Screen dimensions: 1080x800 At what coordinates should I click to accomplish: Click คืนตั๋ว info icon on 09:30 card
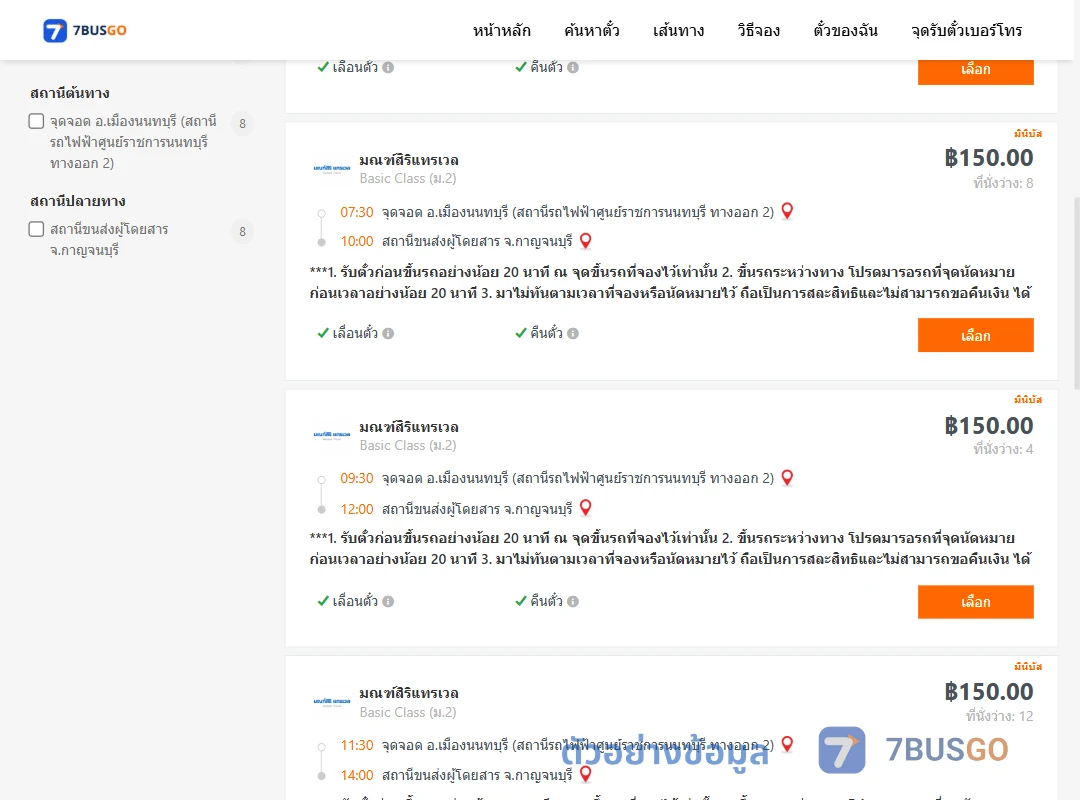[573, 602]
